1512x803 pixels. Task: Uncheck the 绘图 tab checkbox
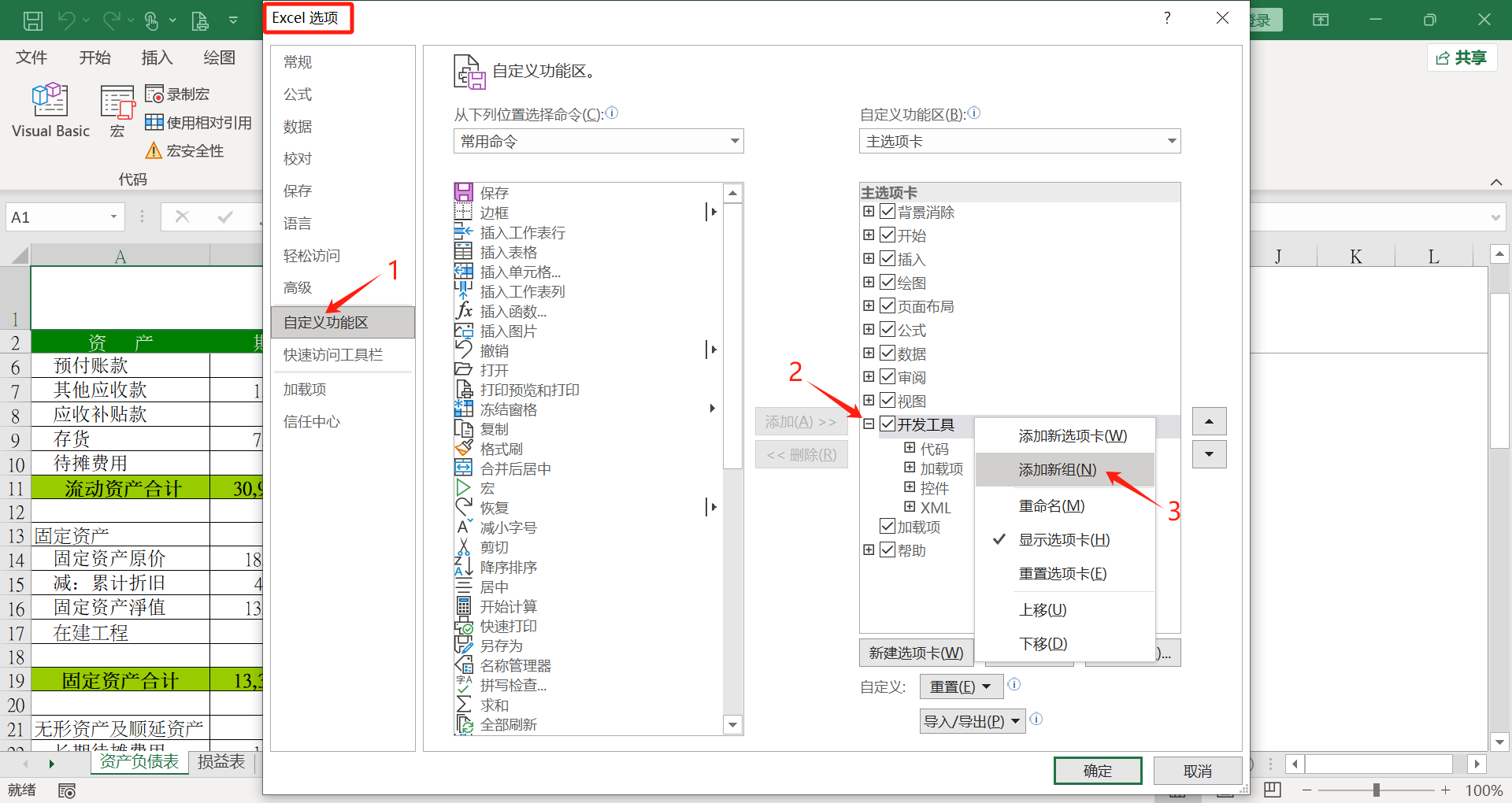[x=888, y=283]
